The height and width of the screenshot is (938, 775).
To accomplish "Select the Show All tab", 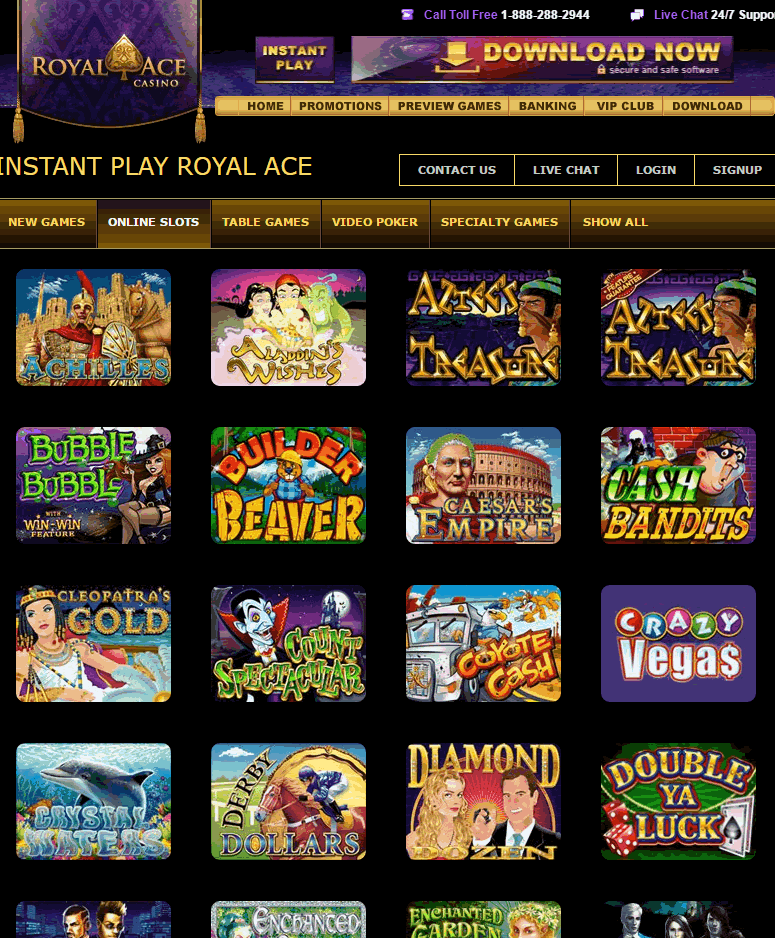I will (615, 223).
